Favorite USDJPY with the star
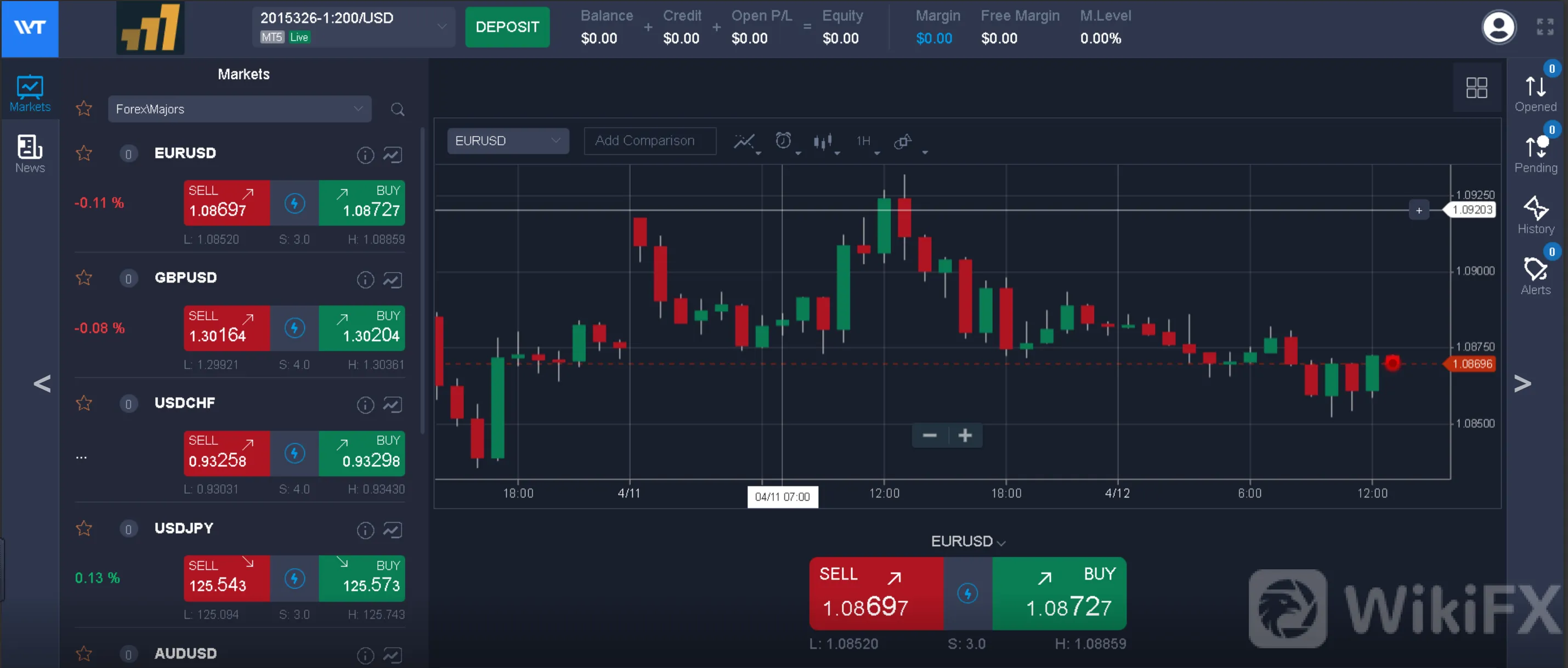Screen dimensions: 1568x668 click(84, 528)
